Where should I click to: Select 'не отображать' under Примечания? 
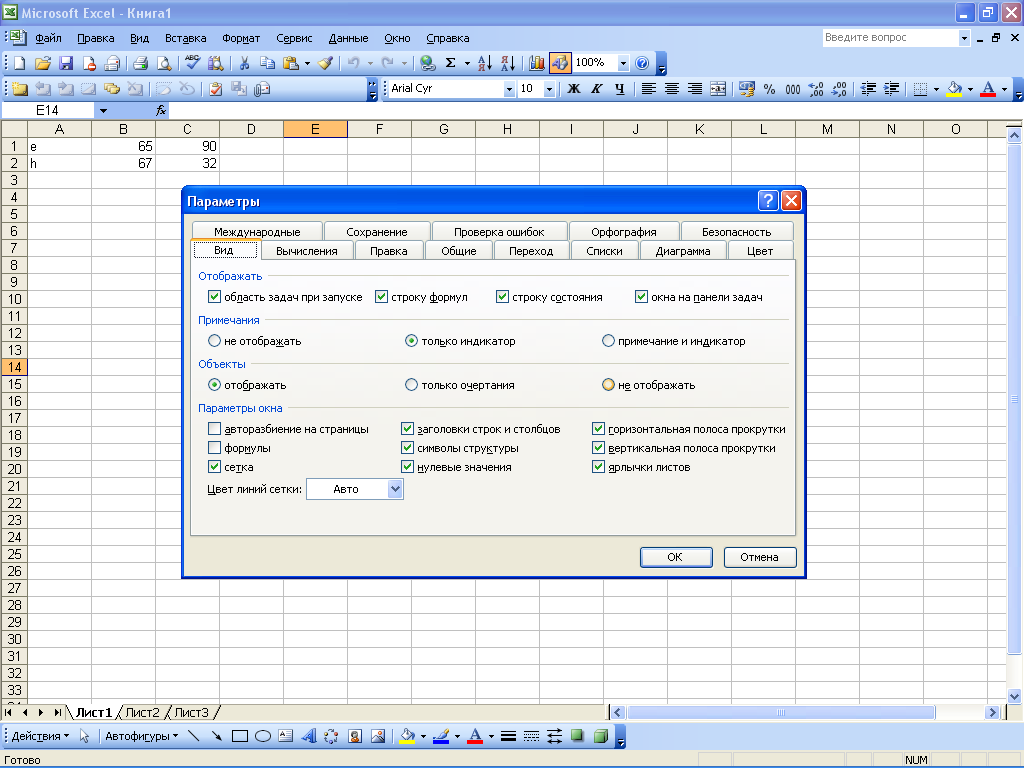pos(214,341)
